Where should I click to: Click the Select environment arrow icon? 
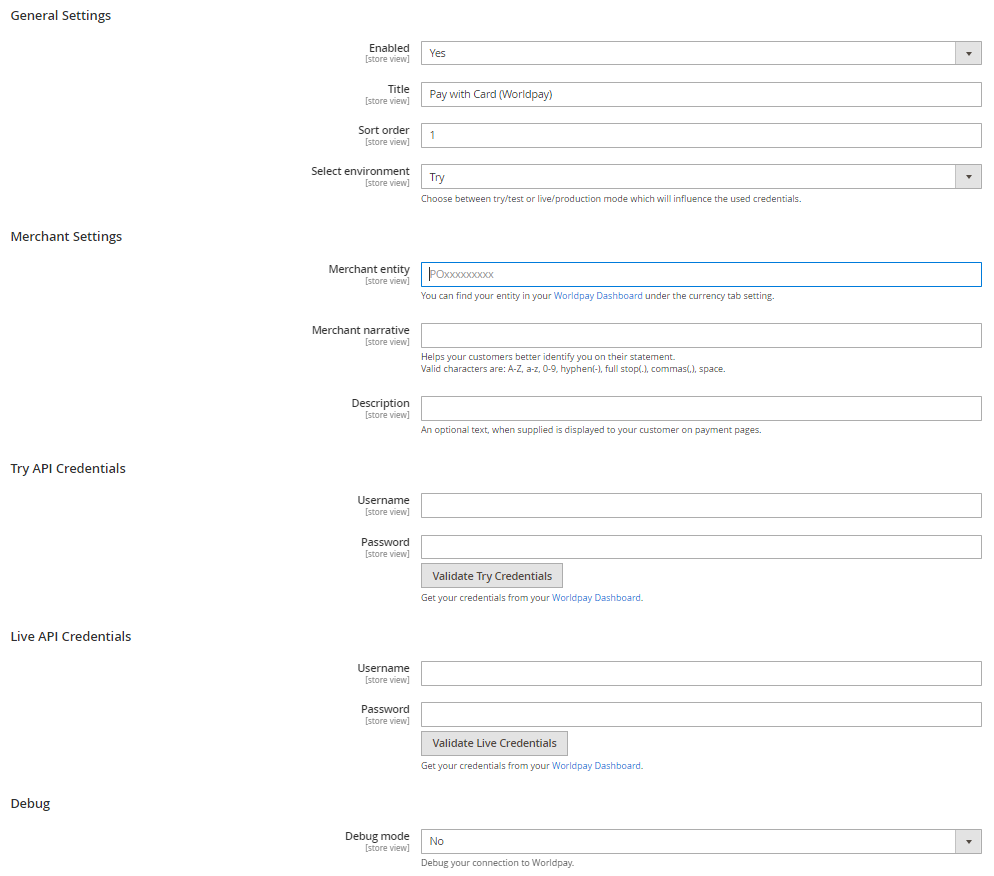[x=968, y=177]
